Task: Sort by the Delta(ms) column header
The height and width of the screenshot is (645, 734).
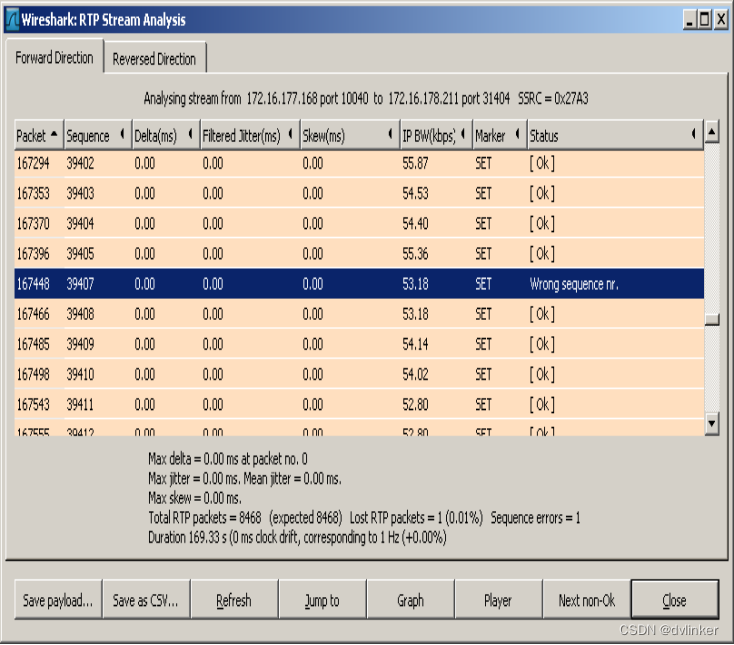Action: 166,136
